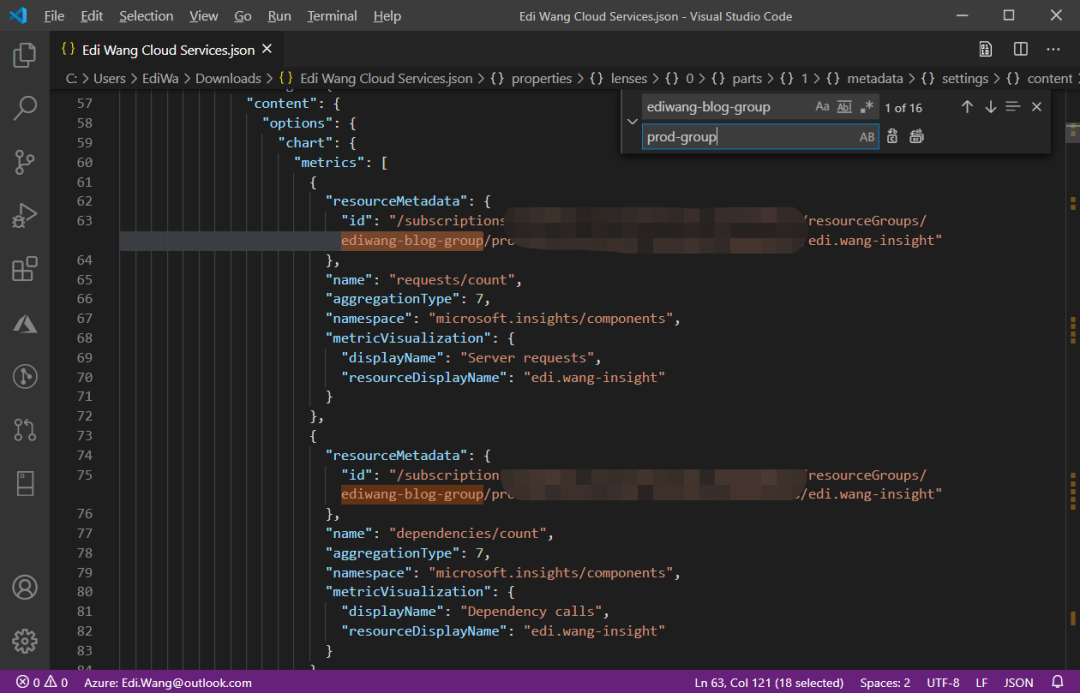The height and width of the screenshot is (693, 1080).
Task: Open the Git Graph activity icon
Action: (25, 376)
